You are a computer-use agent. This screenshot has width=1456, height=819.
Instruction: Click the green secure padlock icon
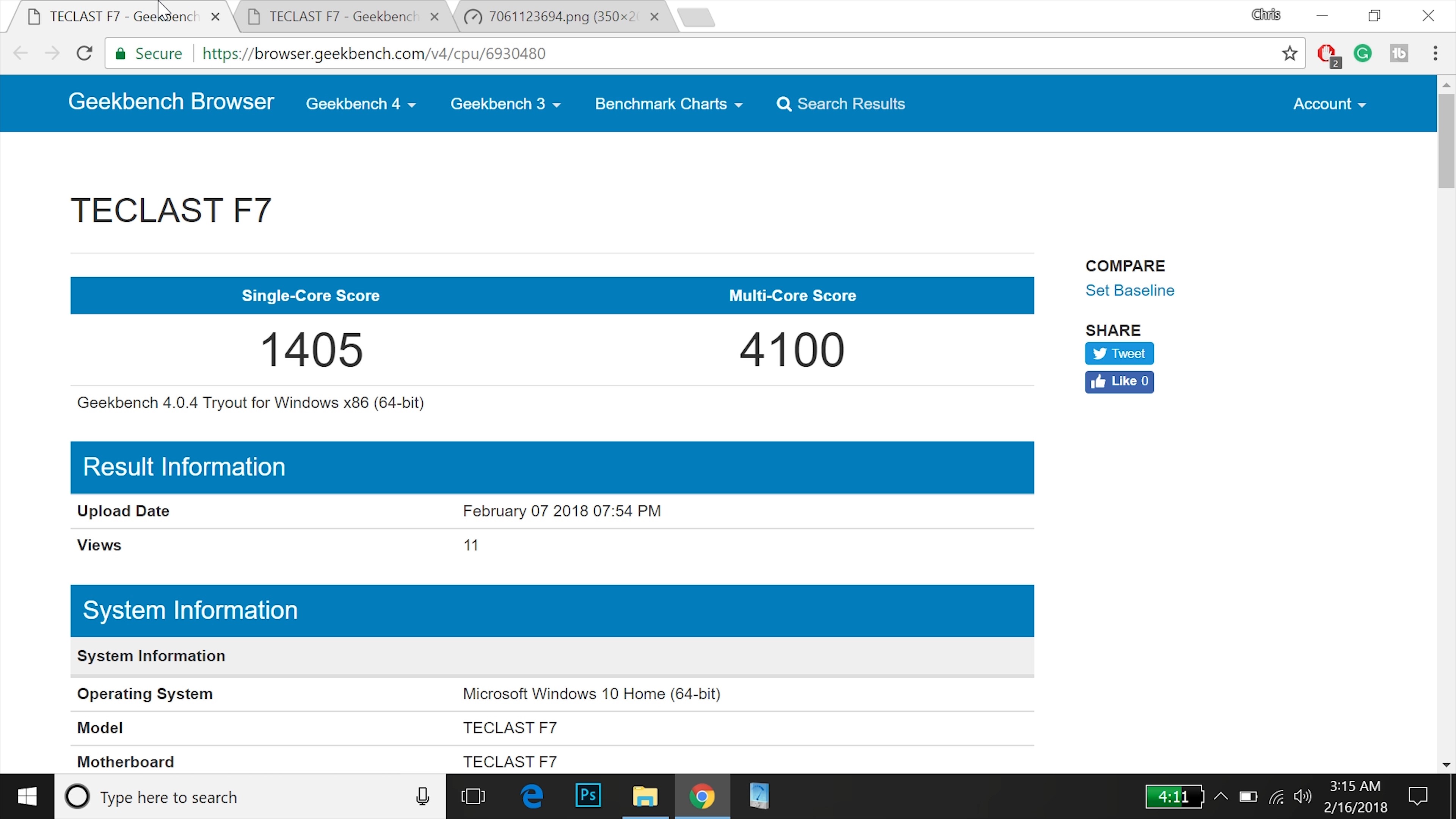click(121, 54)
